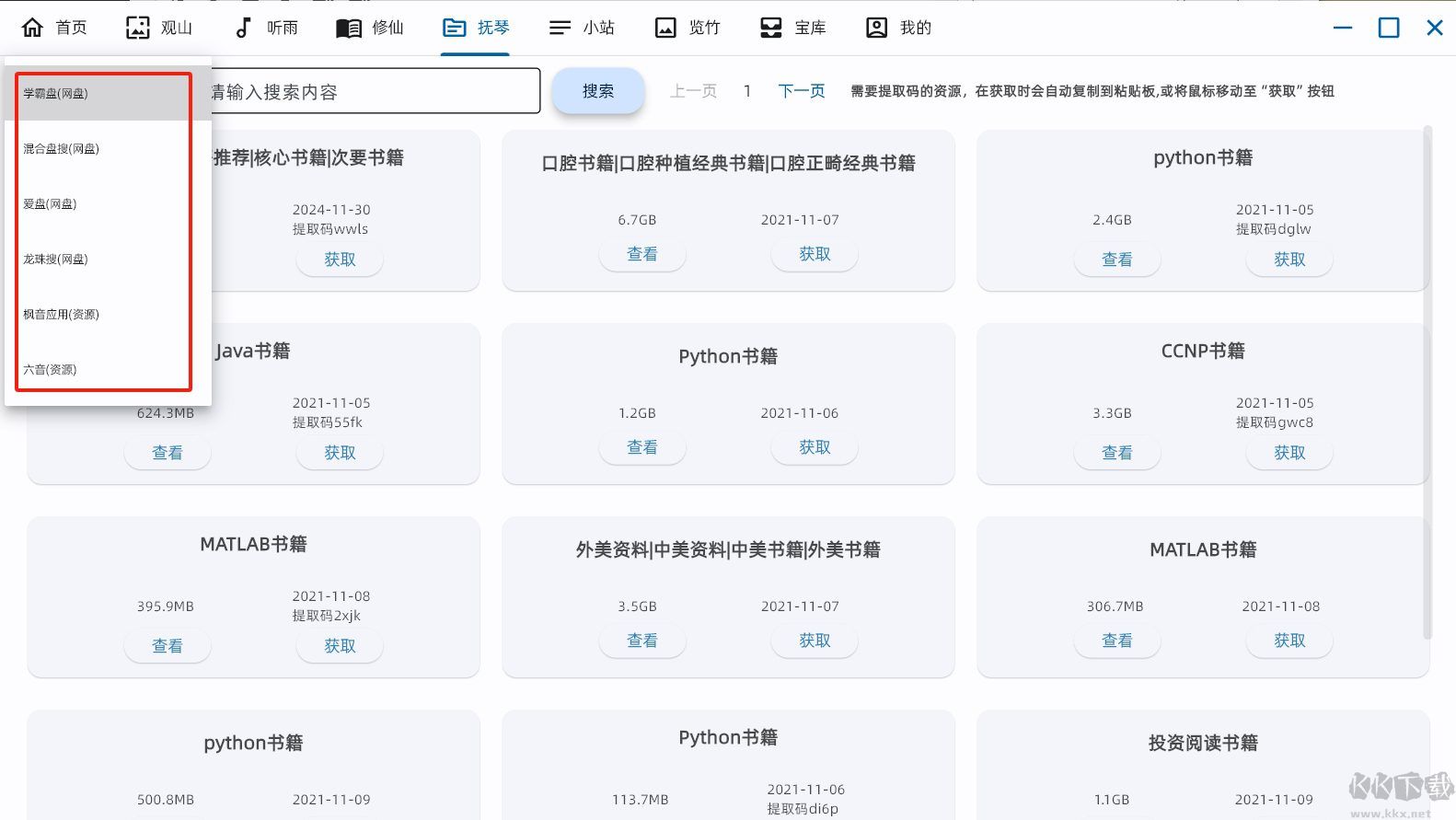Click 获取 on the 提取码dglw card
The height and width of the screenshot is (820, 1456).
tap(1289, 260)
